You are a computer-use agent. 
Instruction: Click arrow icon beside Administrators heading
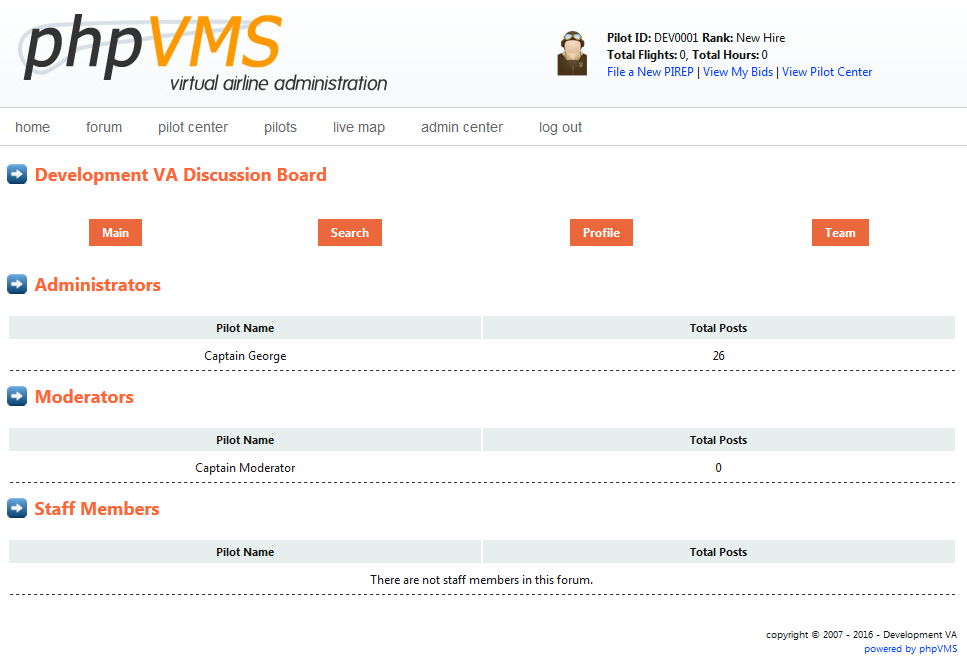point(17,284)
